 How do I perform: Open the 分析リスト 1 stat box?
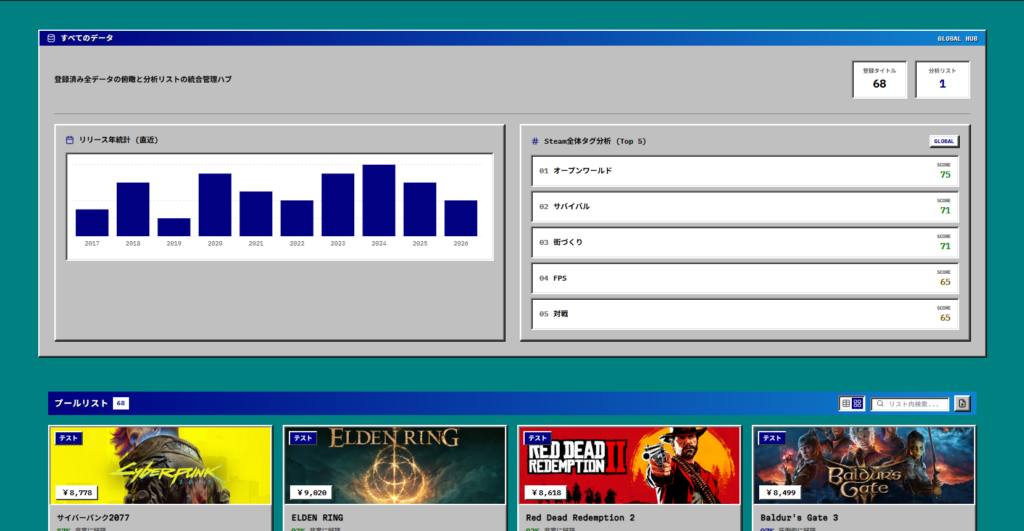[942, 80]
